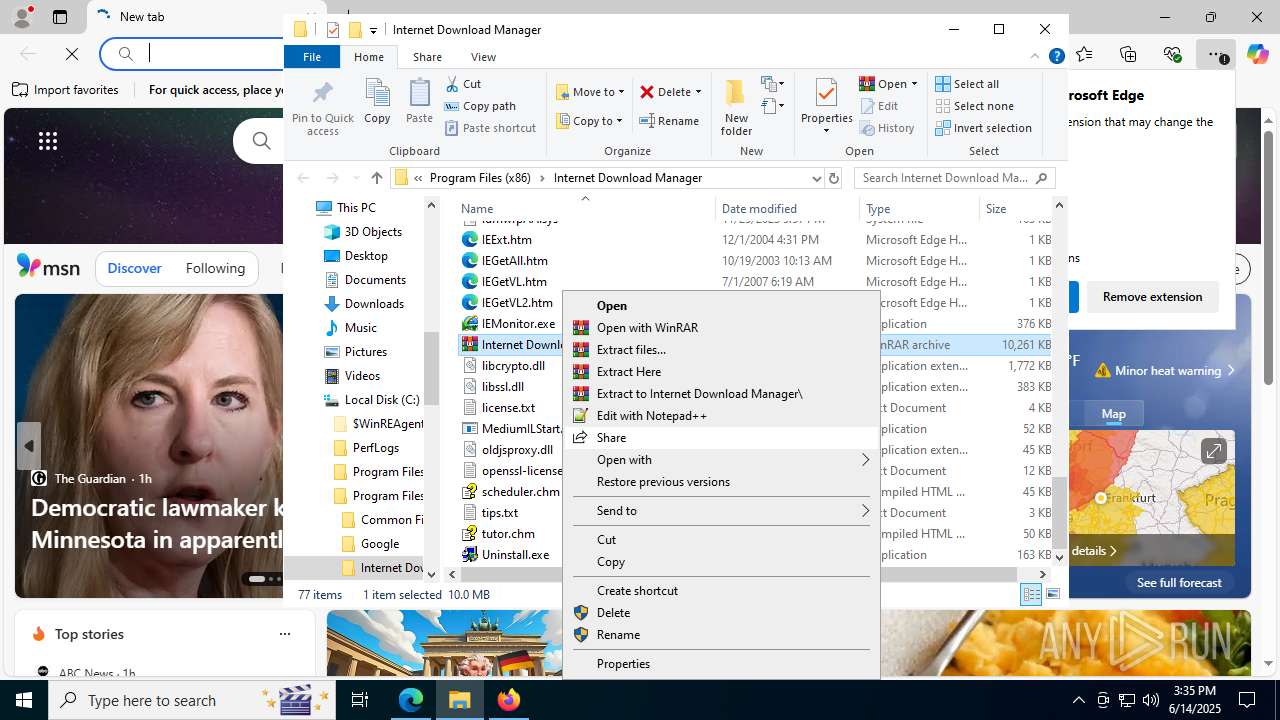Switch to the Share ribbon tab

[427, 57]
